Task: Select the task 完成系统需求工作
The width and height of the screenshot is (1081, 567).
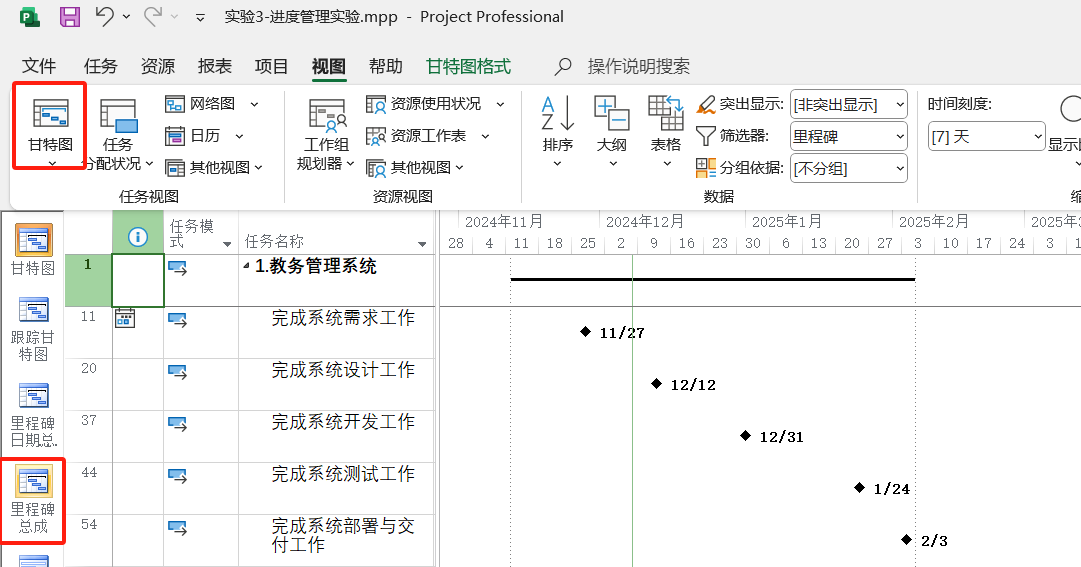Action: (x=343, y=318)
